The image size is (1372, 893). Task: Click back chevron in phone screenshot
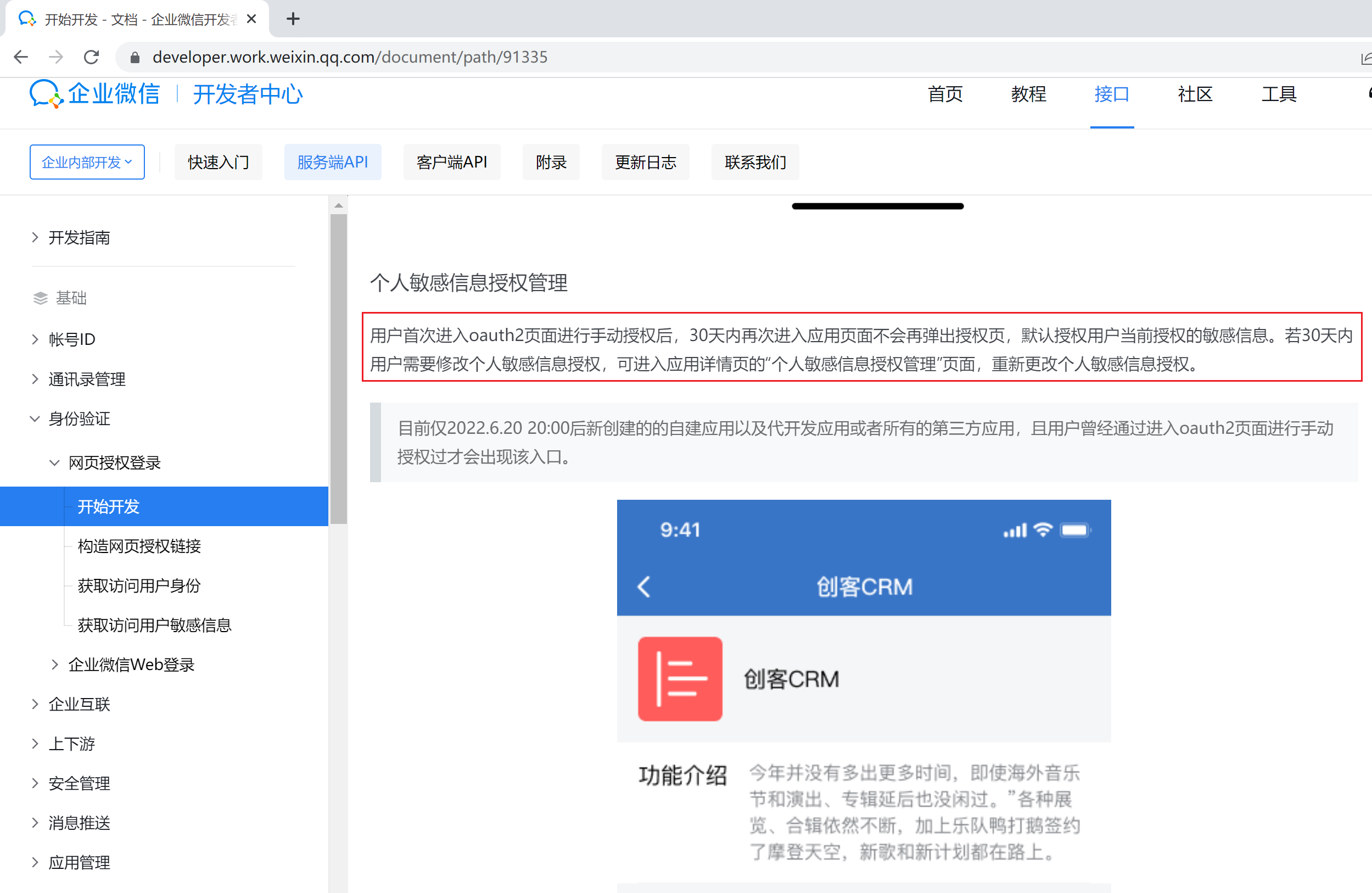(644, 587)
